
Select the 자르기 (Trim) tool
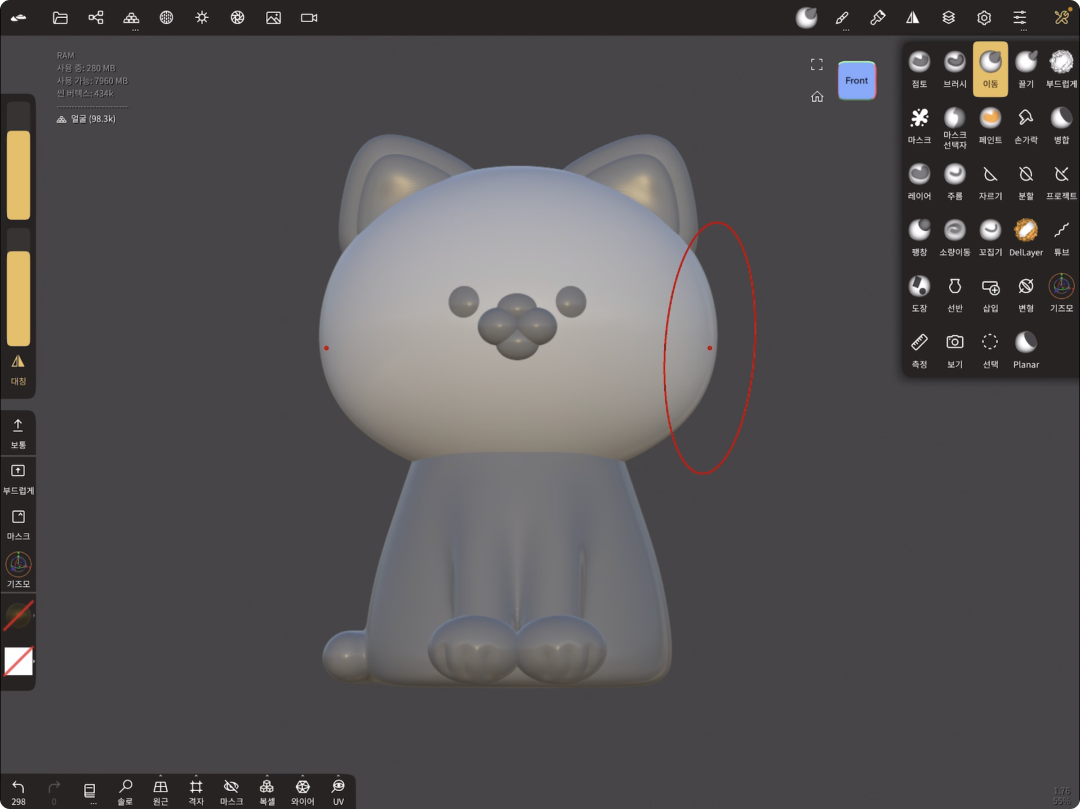(x=990, y=182)
